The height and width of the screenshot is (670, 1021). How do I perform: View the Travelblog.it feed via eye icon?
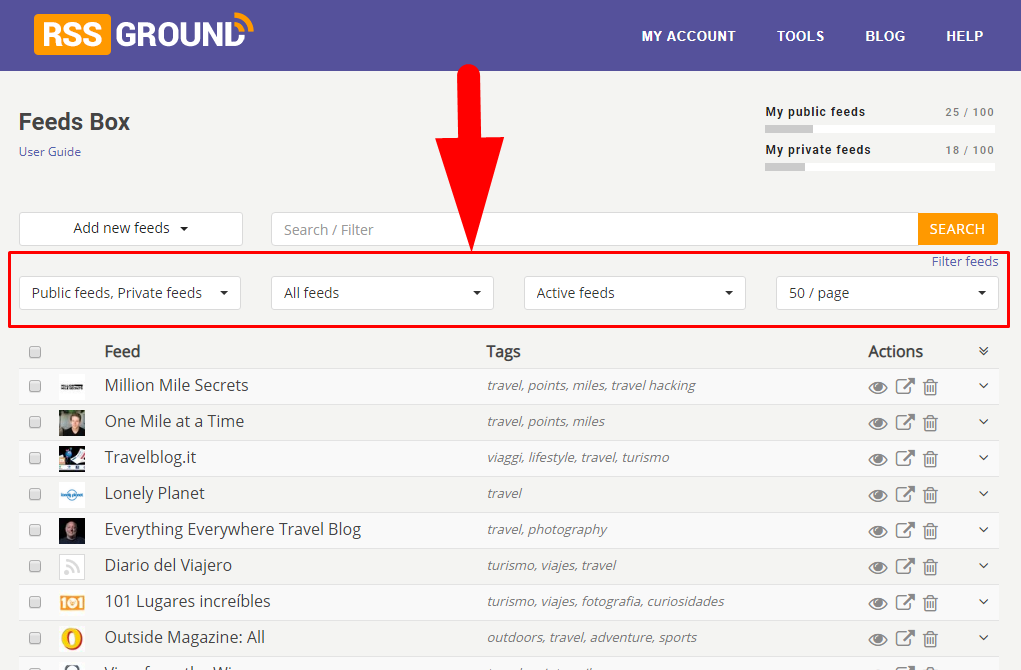[x=878, y=459]
